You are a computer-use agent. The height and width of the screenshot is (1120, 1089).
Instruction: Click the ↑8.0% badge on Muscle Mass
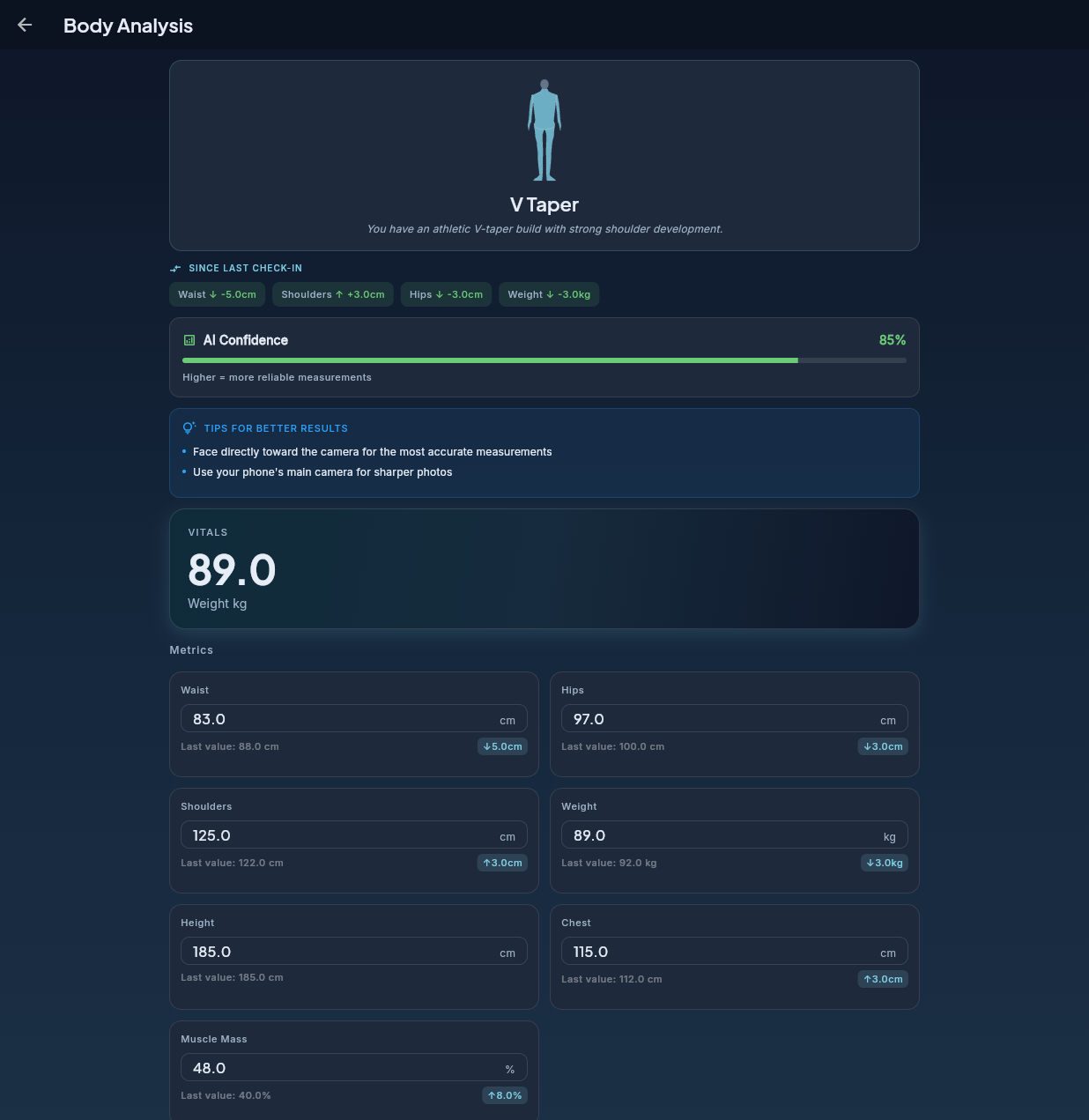[504, 1095]
